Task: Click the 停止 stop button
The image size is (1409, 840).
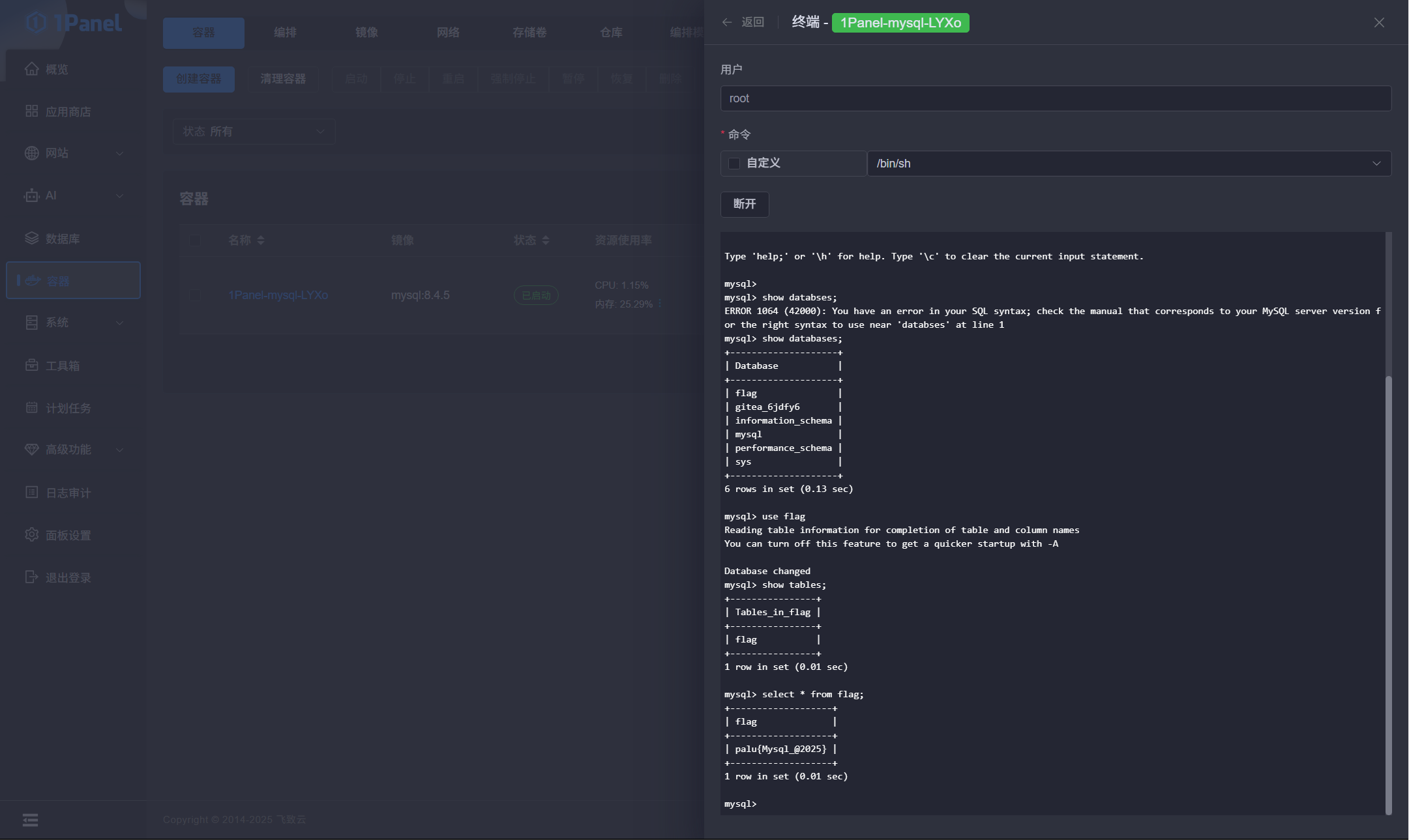Action: pyautogui.click(x=404, y=79)
